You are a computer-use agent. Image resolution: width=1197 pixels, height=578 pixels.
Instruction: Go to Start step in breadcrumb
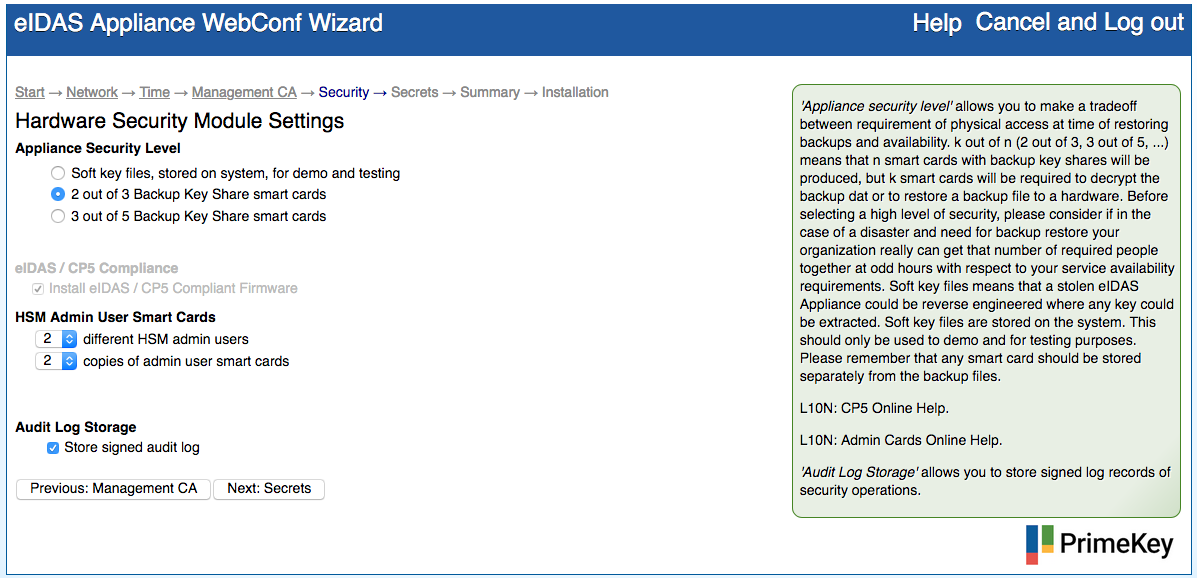[x=30, y=92]
